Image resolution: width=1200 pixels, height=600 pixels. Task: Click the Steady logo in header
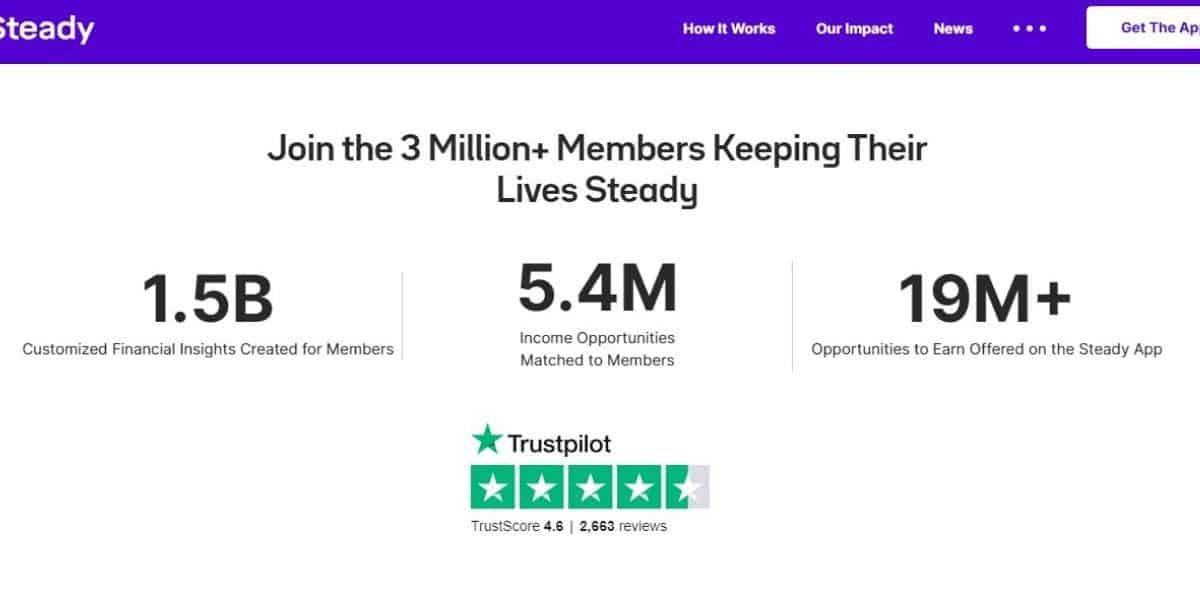46,28
